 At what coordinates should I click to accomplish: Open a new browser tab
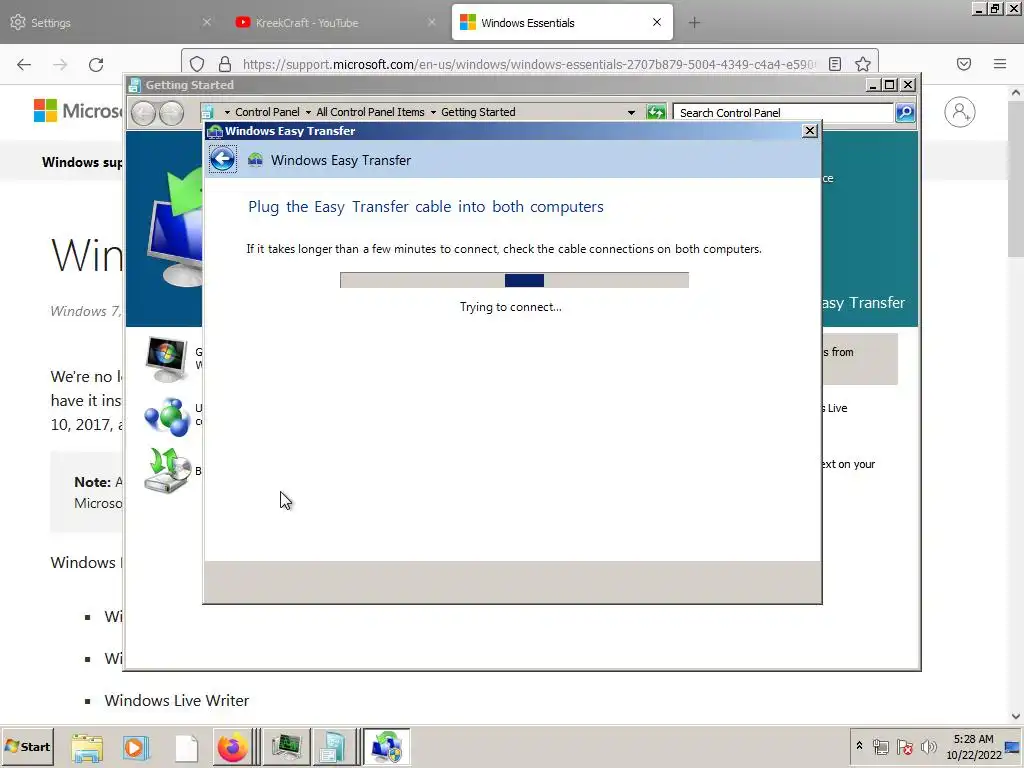point(694,23)
